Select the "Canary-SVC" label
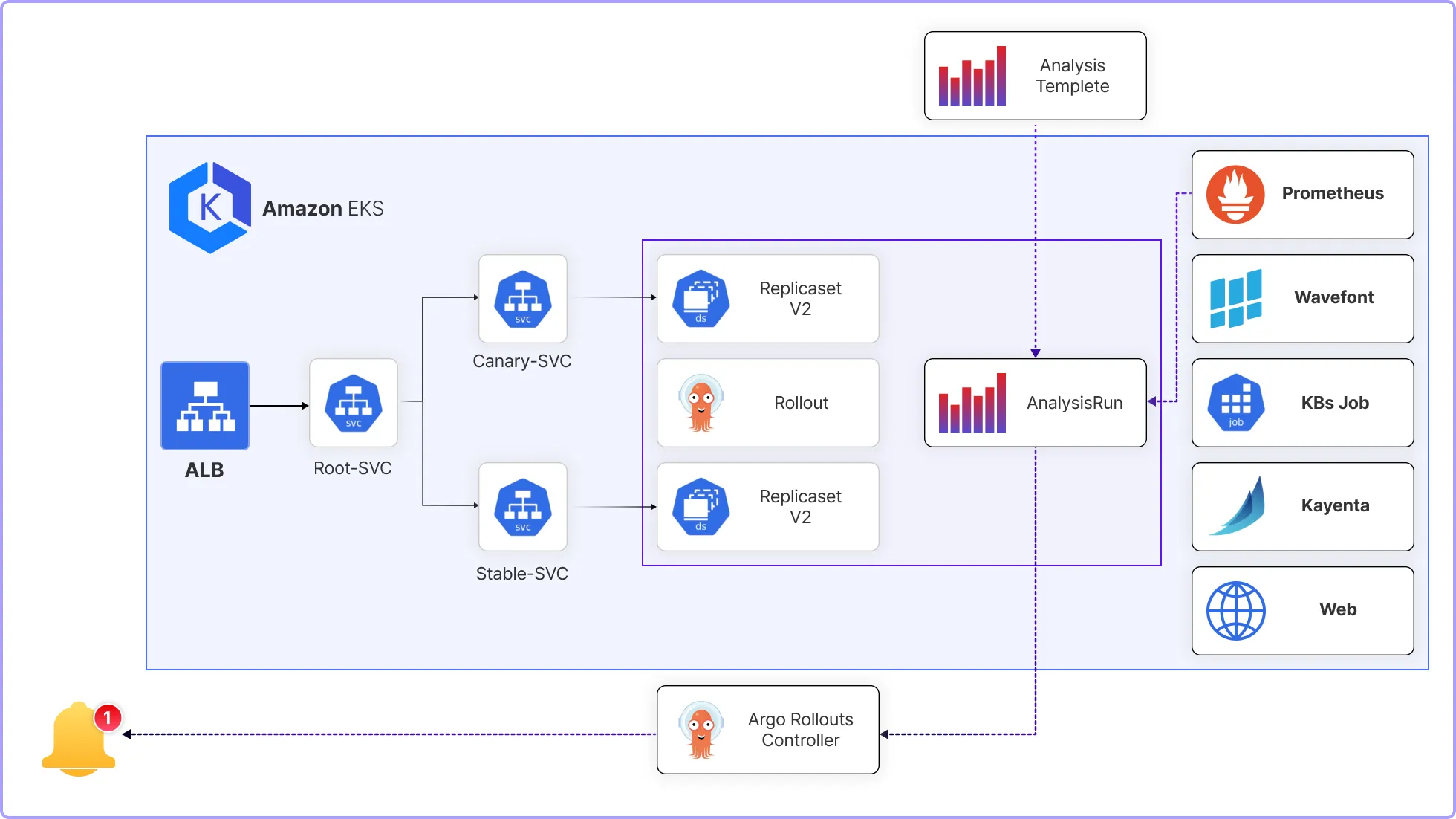 (522, 361)
